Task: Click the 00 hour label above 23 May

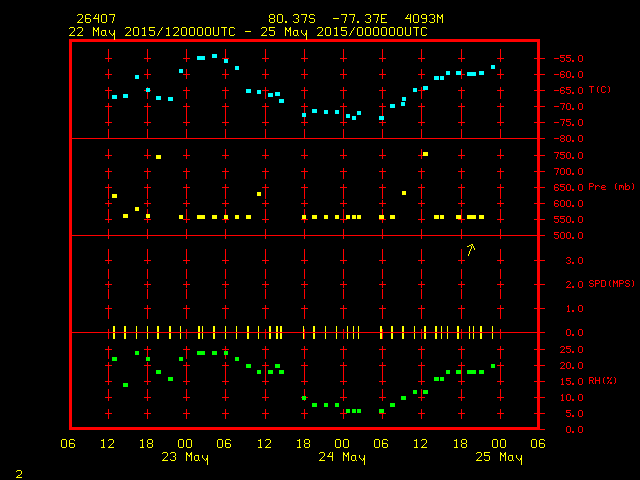Action: pos(185,444)
